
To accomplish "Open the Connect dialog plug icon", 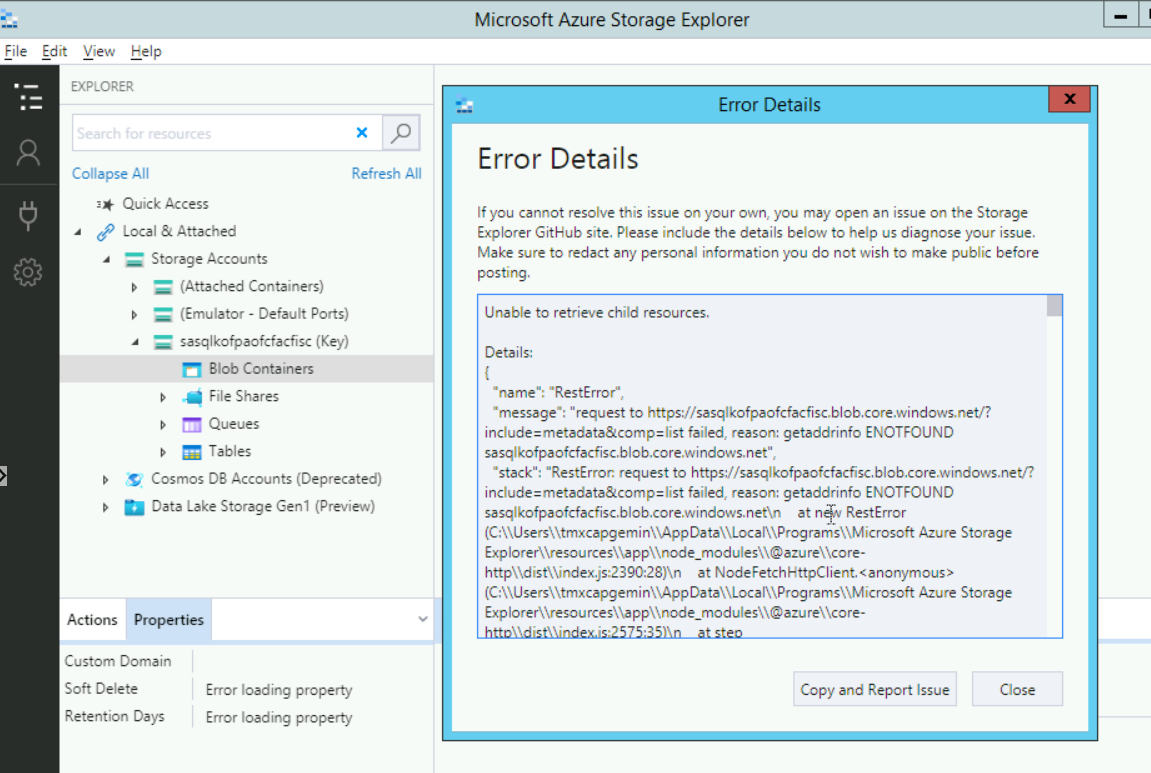I will (x=29, y=215).
